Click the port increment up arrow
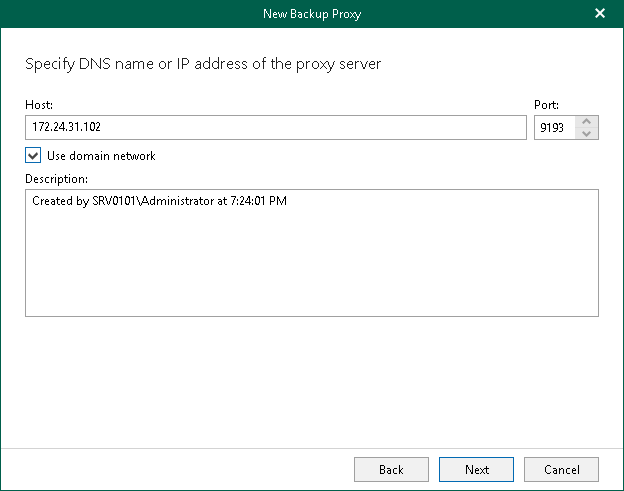The width and height of the screenshot is (624, 491). (587, 121)
